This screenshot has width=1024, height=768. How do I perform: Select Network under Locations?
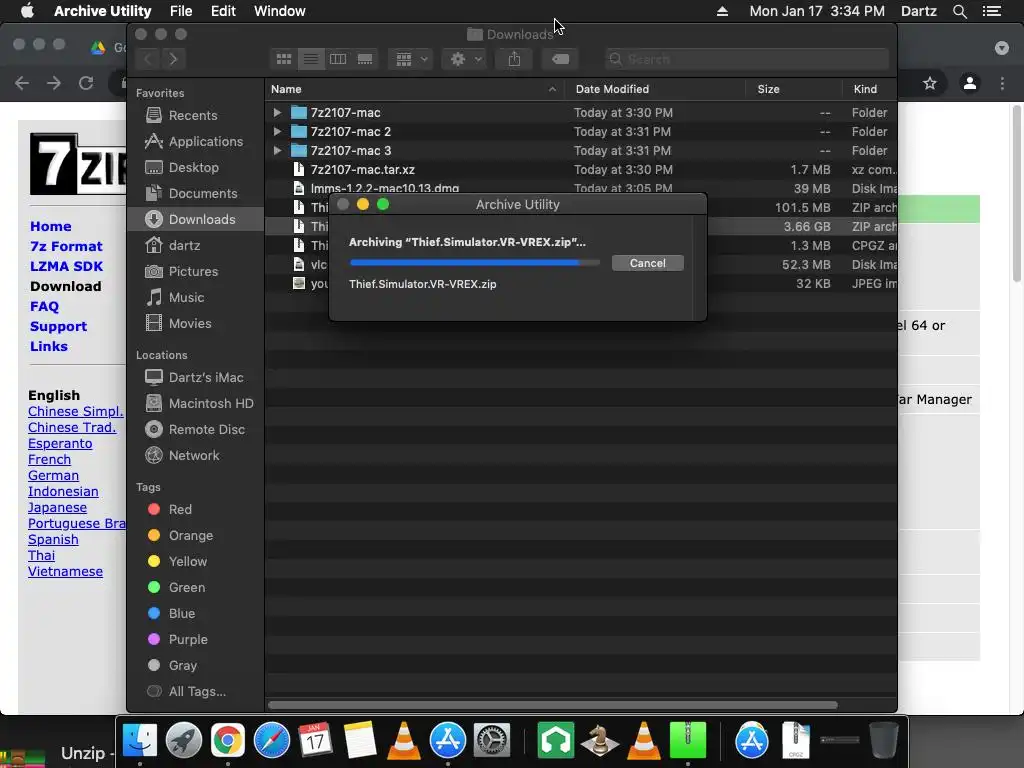(195, 456)
